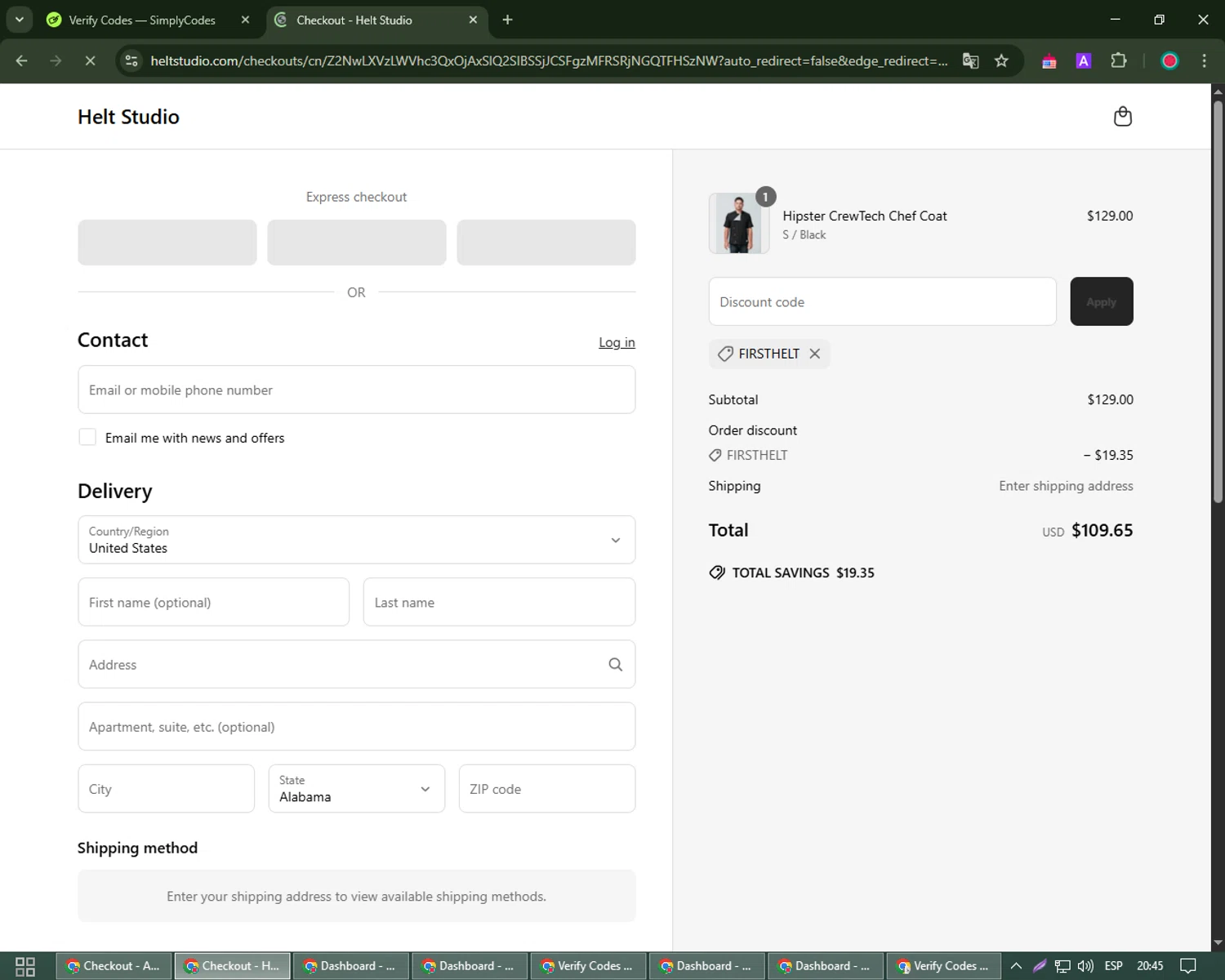This screenshot has height=980, width=1225.
Task: Focus the Discount code field
Action: 883,301
